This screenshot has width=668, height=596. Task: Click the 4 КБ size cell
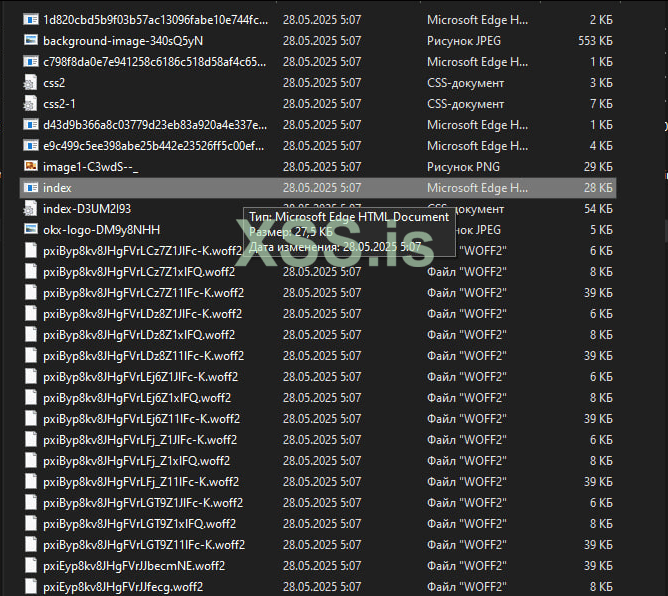601,146
